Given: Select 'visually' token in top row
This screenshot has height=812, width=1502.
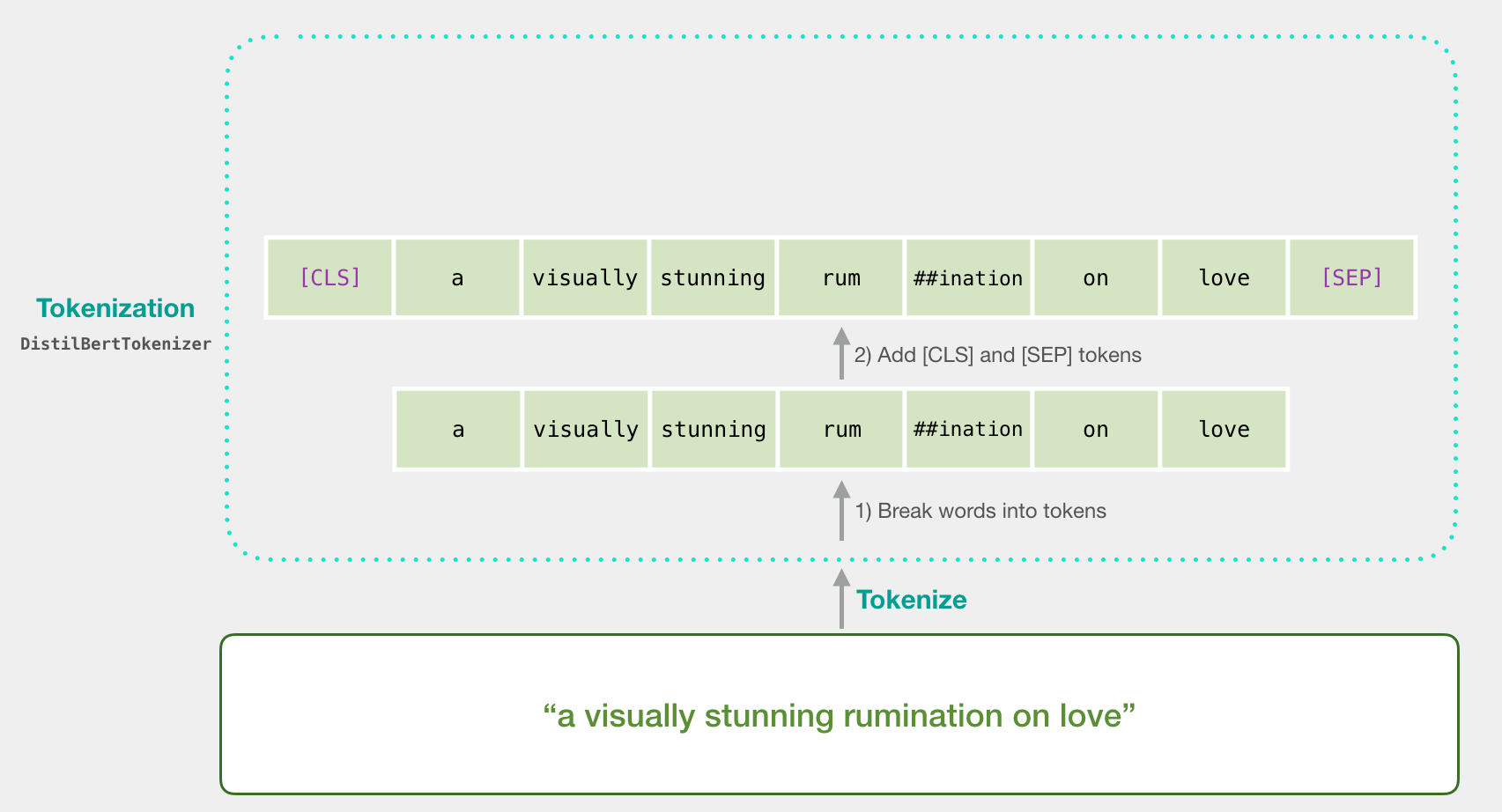Looking at the screenshot, I should [585, 277].
